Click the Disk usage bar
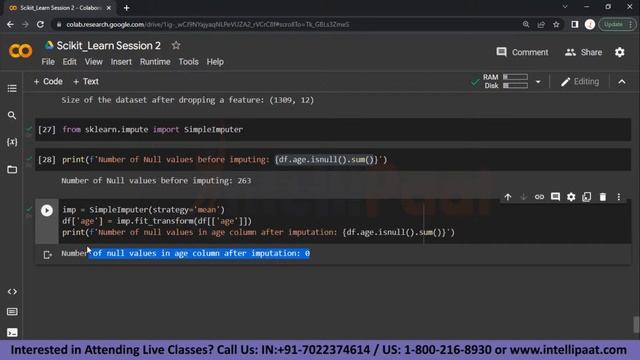 515,86
